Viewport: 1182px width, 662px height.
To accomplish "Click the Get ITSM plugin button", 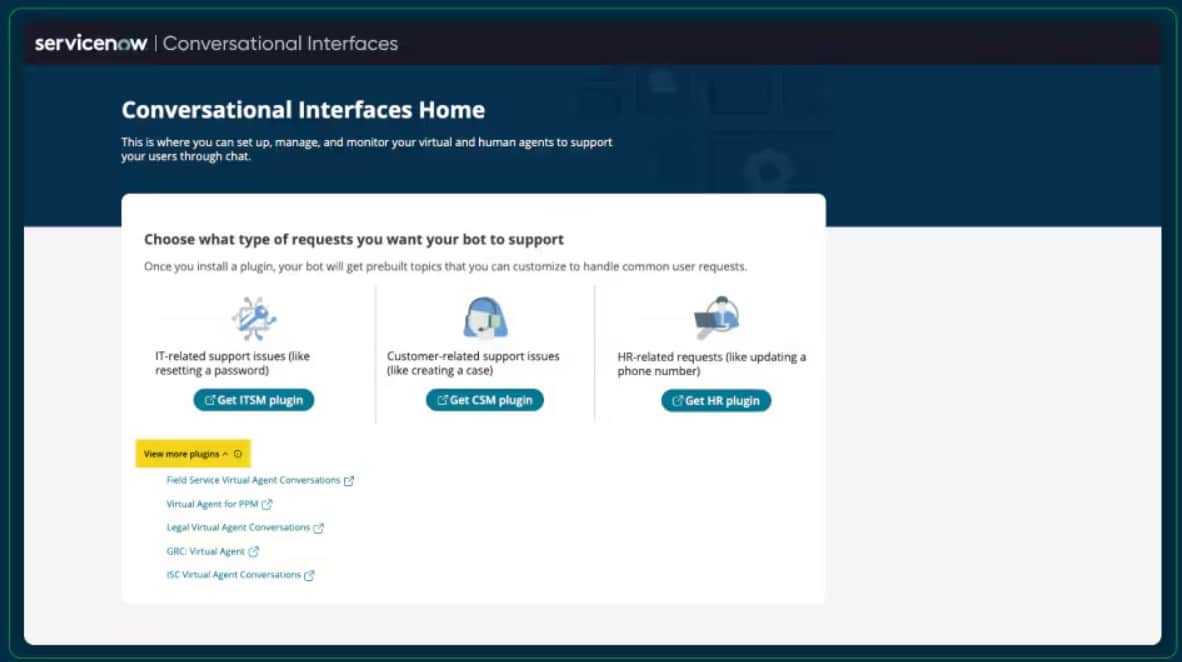I will coord(253,400).
